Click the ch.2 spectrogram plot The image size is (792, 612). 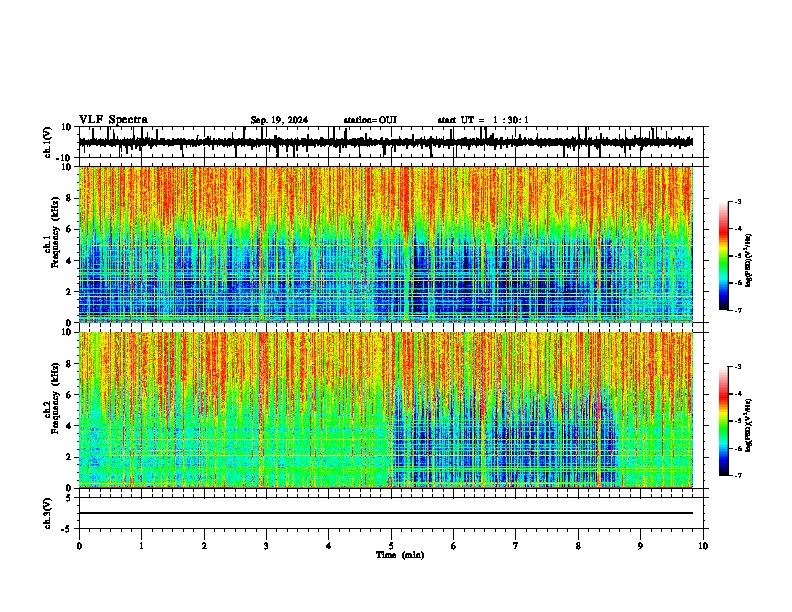point(385,410)
